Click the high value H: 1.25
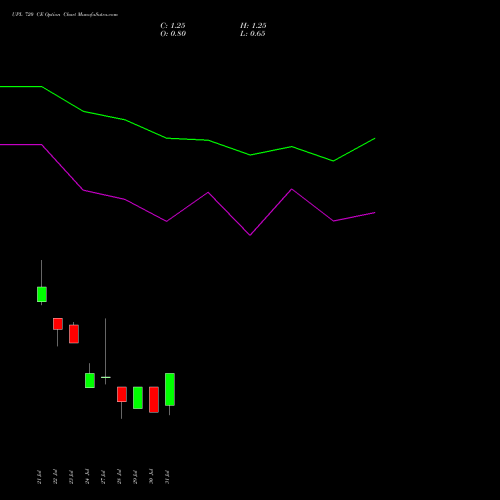500x500 pixels. [x=253, y=26]
